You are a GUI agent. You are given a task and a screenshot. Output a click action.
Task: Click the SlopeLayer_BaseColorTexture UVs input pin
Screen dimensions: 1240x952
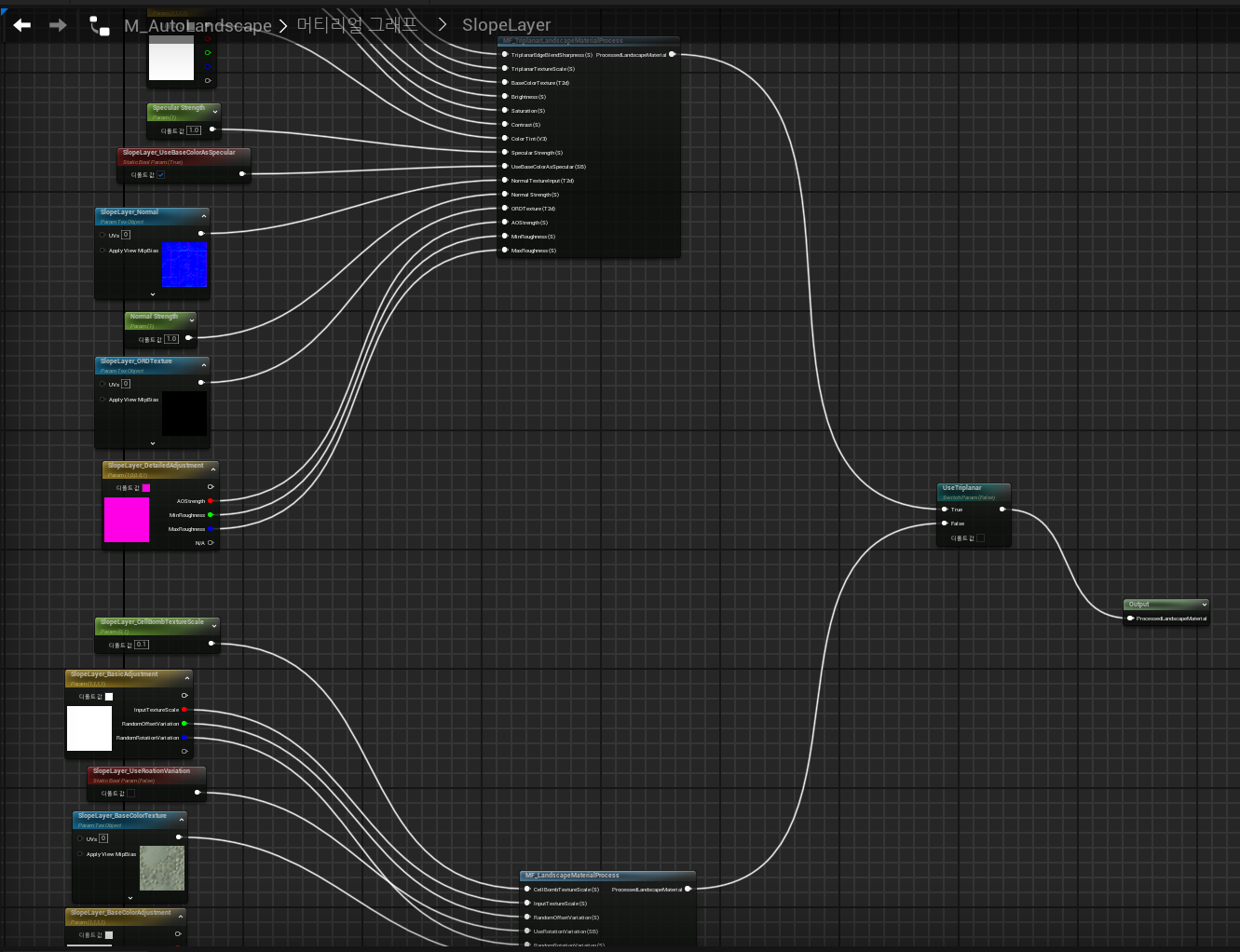tap(80, 838)
